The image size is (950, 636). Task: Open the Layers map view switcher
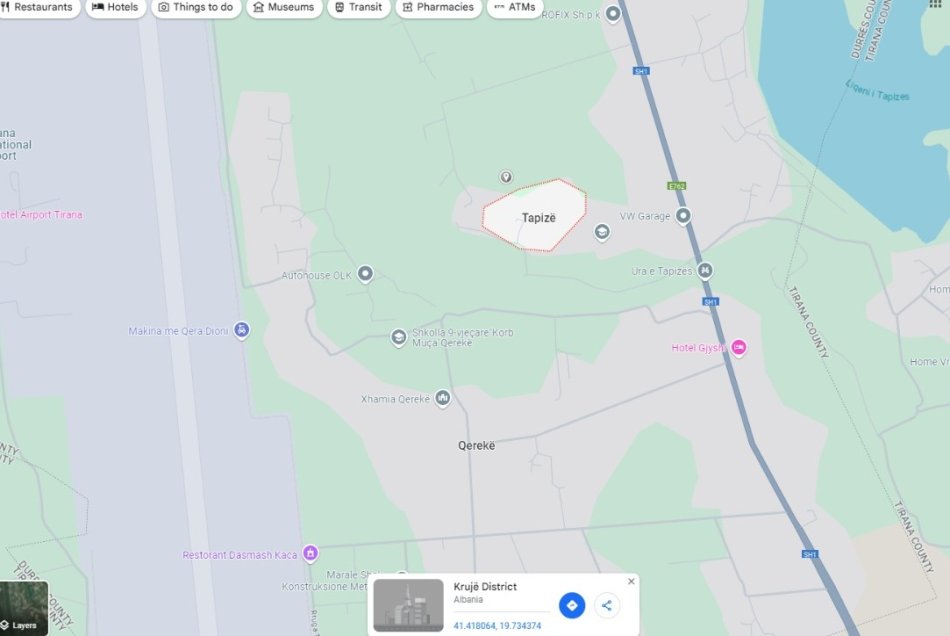coord(24,608)
